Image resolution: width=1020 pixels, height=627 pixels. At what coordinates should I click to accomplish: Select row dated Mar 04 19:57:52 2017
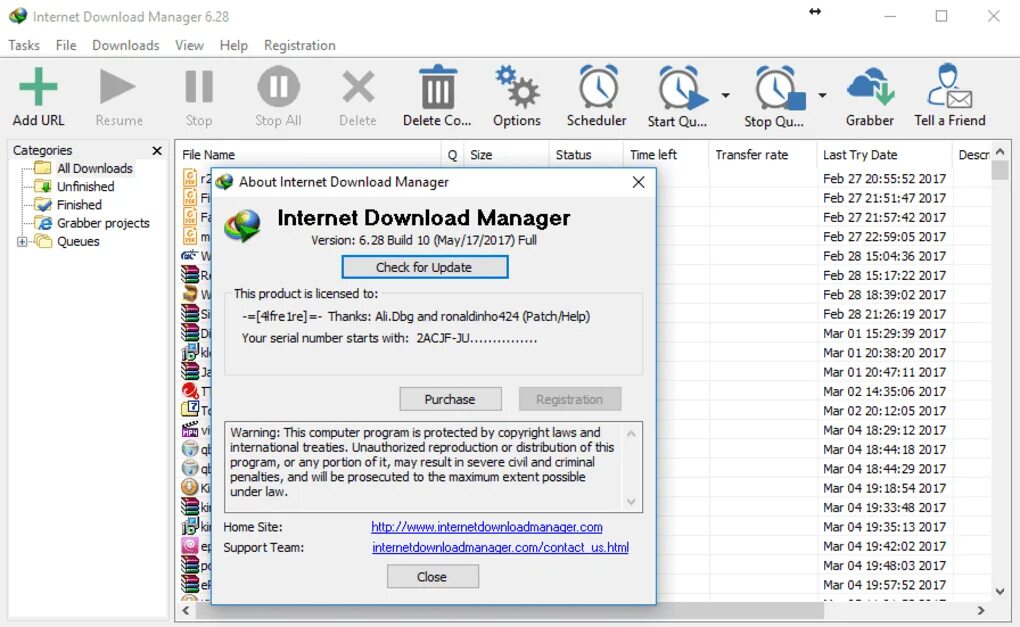tap(884, 585)
